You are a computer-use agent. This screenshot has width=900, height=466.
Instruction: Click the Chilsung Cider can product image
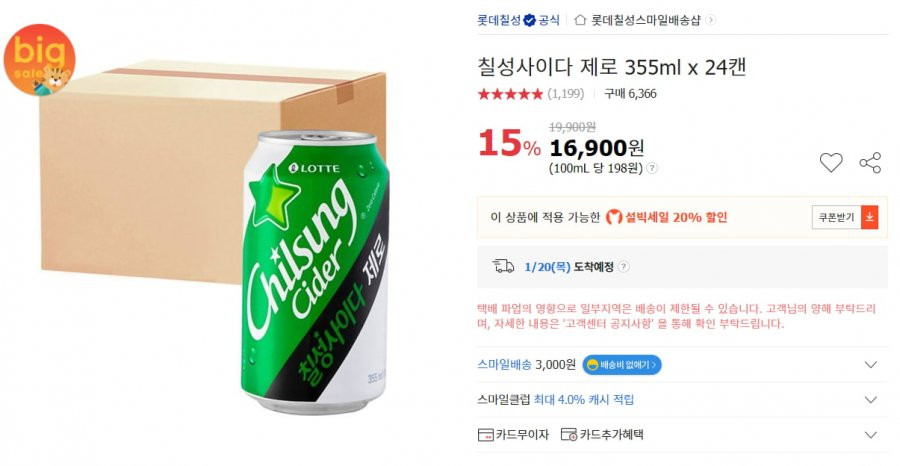(x=315, y=271)
